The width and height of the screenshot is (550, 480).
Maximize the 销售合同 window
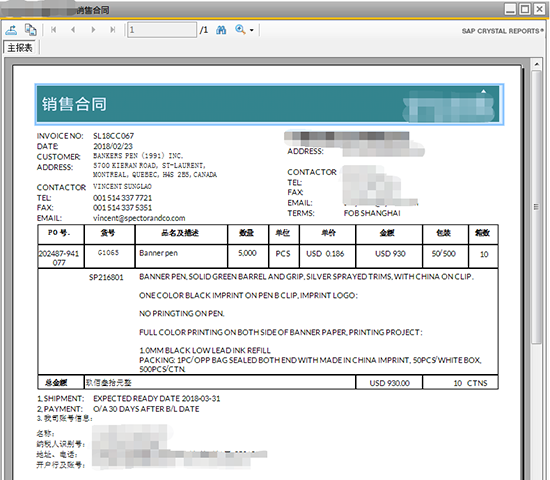525,9
